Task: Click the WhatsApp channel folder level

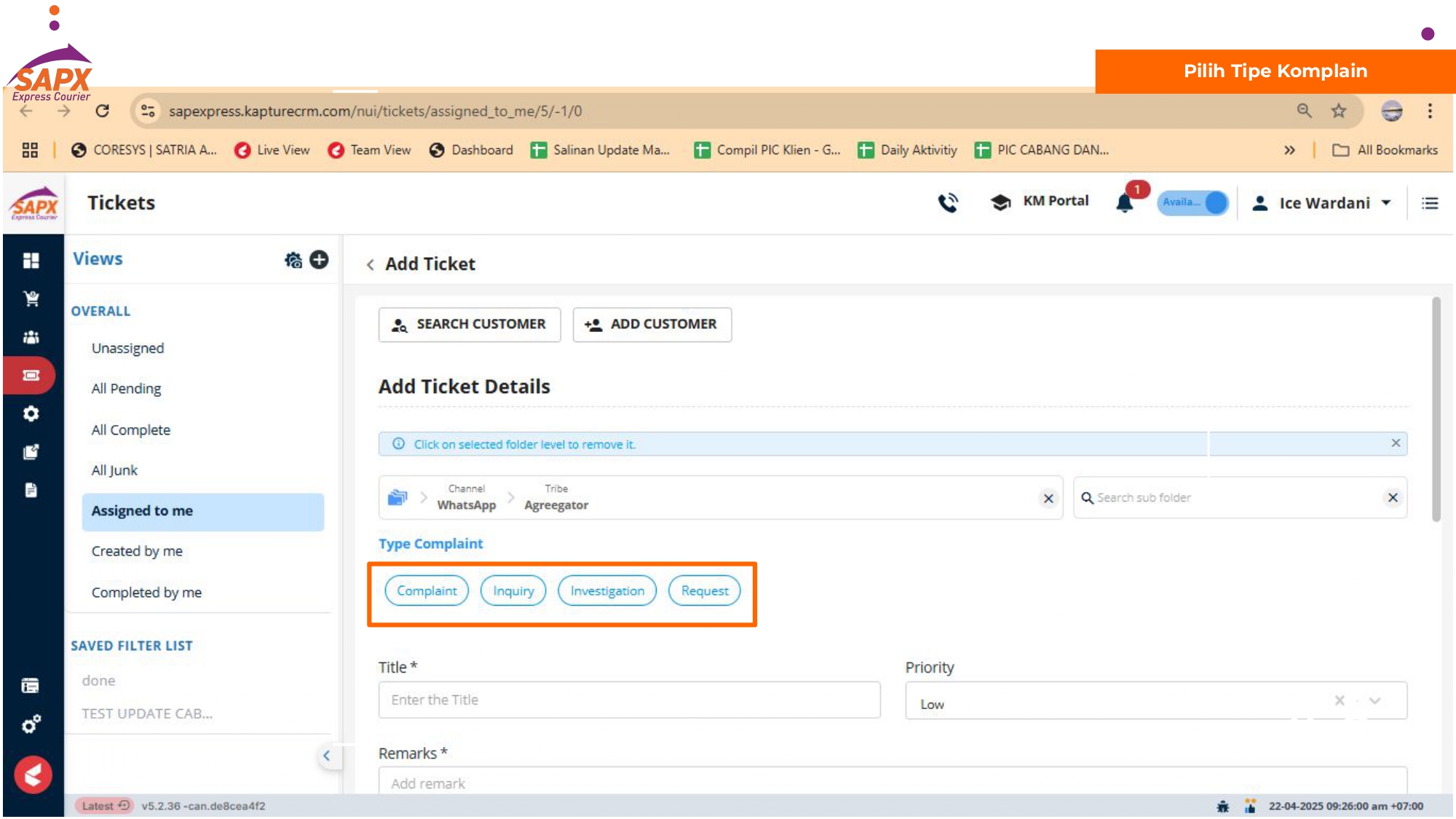Action: [466, 498]
